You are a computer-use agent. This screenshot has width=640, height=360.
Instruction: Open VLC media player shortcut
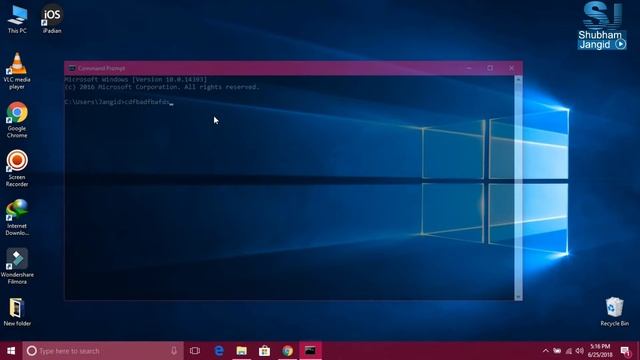click(17, 71)
